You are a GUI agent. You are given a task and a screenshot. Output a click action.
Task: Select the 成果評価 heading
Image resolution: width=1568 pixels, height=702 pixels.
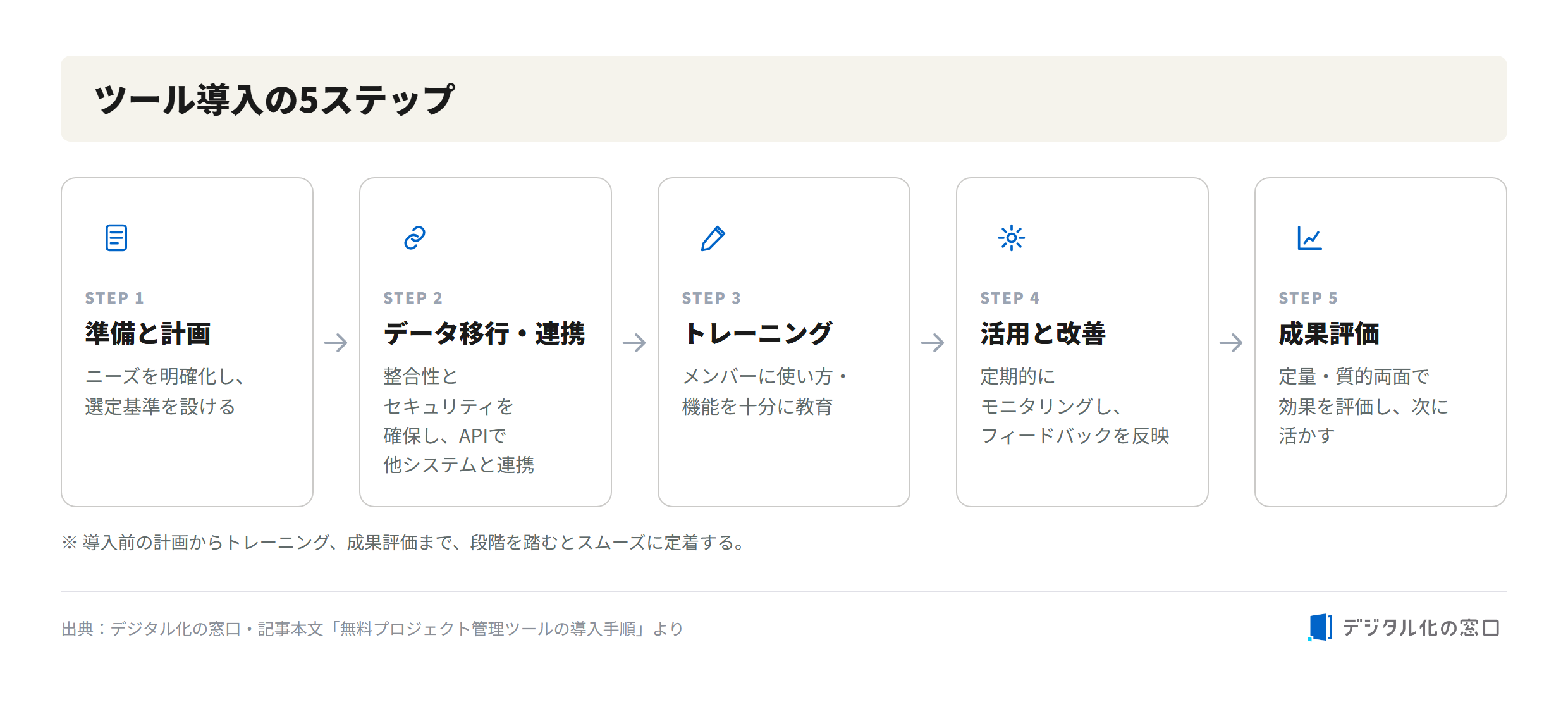[1329, 333]
